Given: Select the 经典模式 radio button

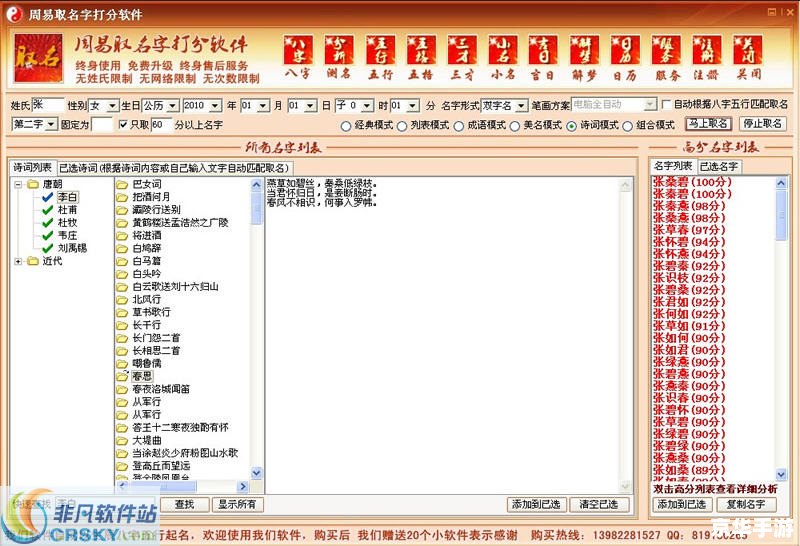Looking at the screenshot, I should coord(345,126).
